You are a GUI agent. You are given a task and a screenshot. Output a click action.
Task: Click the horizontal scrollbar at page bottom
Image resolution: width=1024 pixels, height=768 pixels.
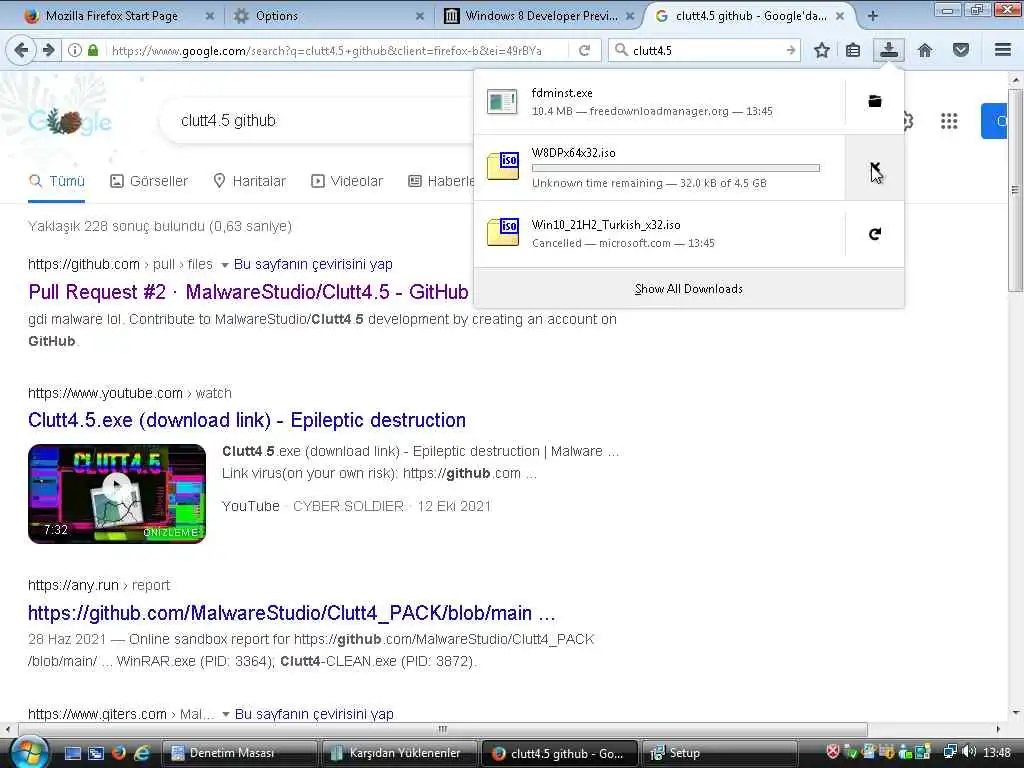click(443, 729)
